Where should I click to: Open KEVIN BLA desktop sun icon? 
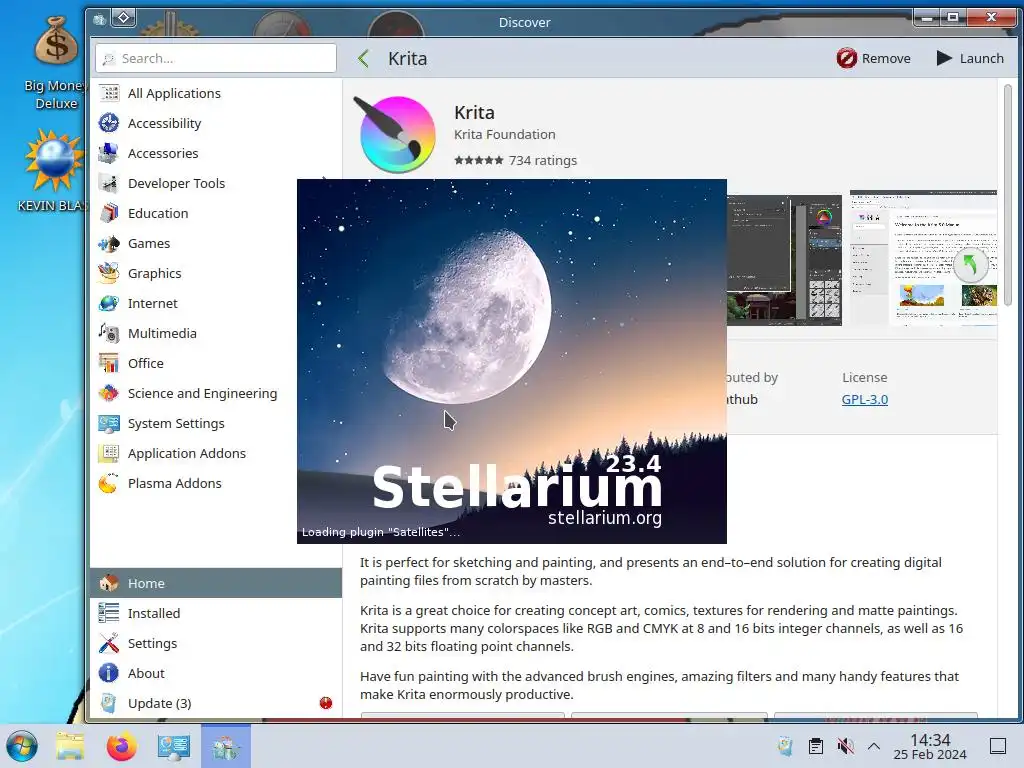click(54, 171)
